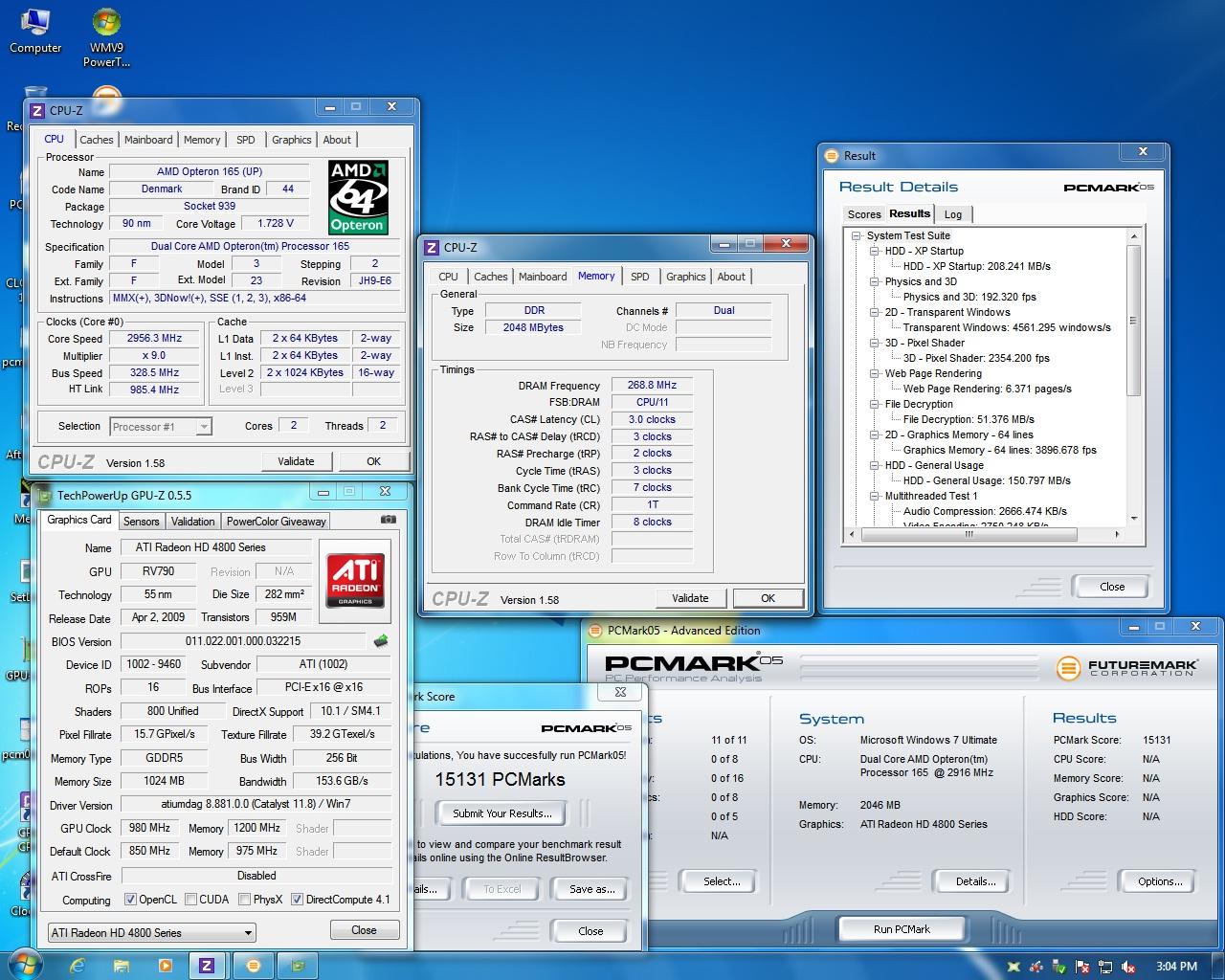Switch to PCMark05 orange taskbar button
This screenshot has height=980, width=1225.
pos(254,966)
